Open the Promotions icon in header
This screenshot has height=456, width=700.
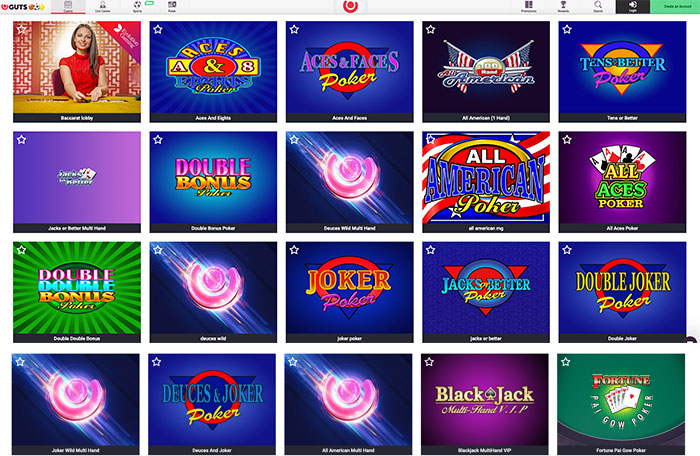(529, 7)
